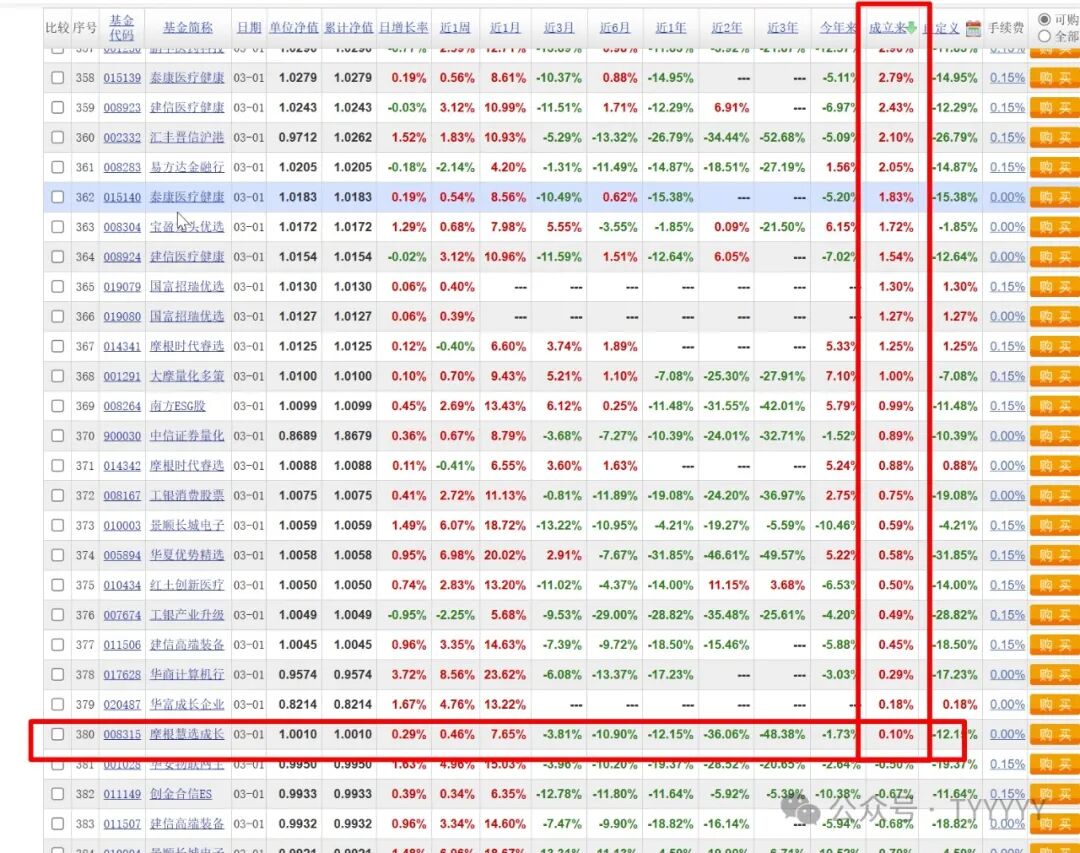The height and width of the screenshot is (853, 1080).
Task: Open the calendar icon beside 自定义
Action: (x=973, y=28)
